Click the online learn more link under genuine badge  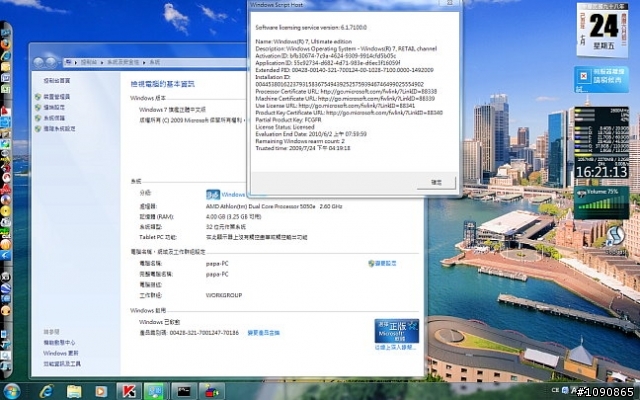pyautogui.click(x=396, y=347)
